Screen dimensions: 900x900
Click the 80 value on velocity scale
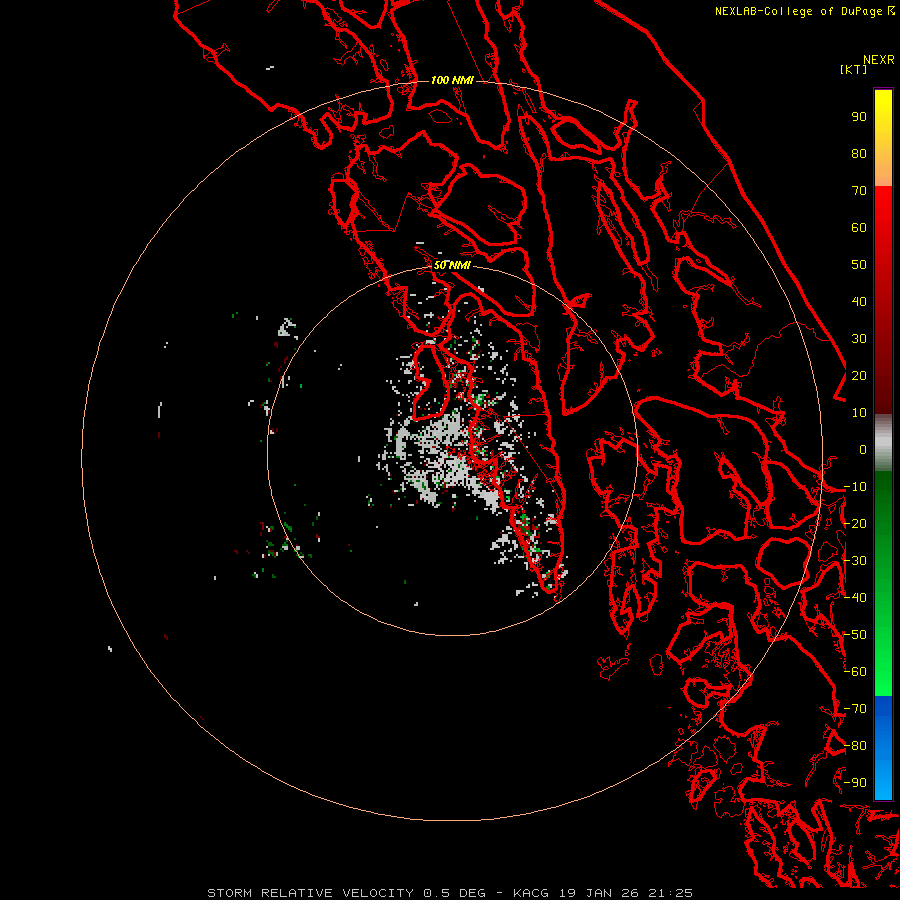click(x=859, y=154)
